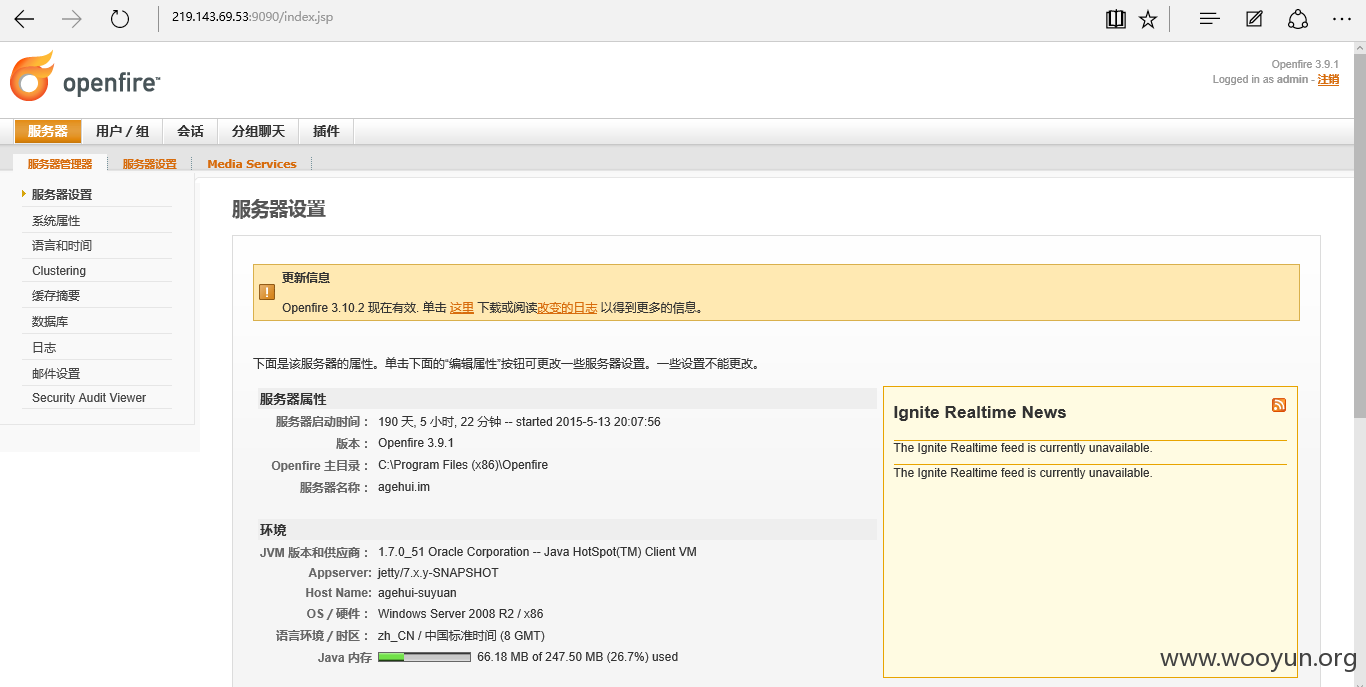Click the Host Name value agehui-suyuan
Image resolution: width=1366 pixels, height=687 pixels.
(417, 593)
